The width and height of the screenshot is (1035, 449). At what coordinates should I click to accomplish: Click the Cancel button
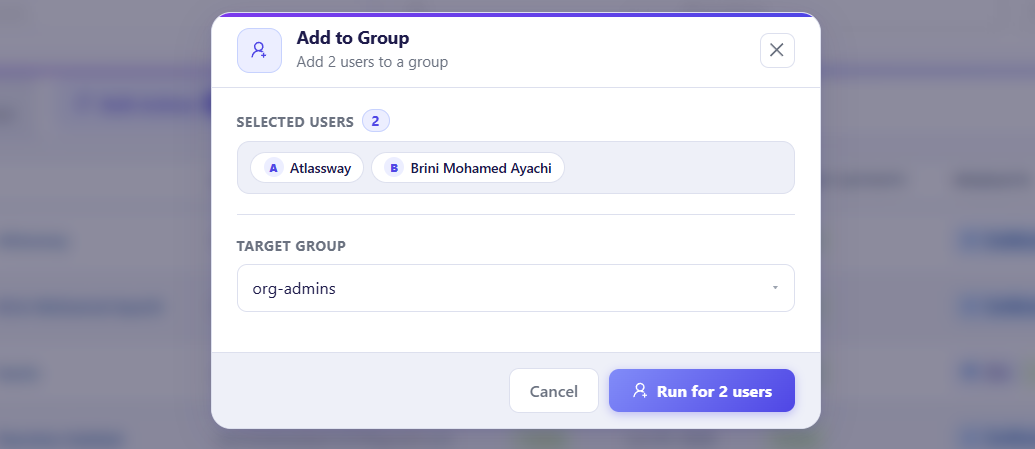pyautogui.click(x=554, y=391)
